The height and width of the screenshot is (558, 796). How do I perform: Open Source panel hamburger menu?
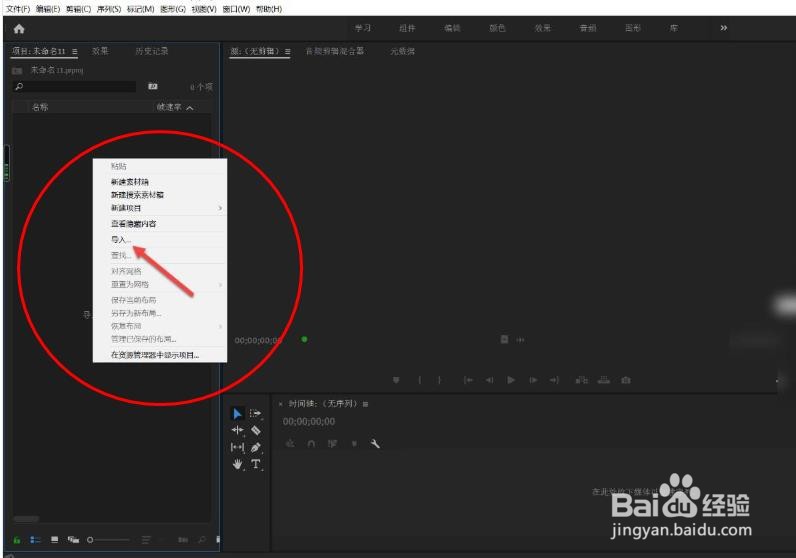[x=288, y=51]
